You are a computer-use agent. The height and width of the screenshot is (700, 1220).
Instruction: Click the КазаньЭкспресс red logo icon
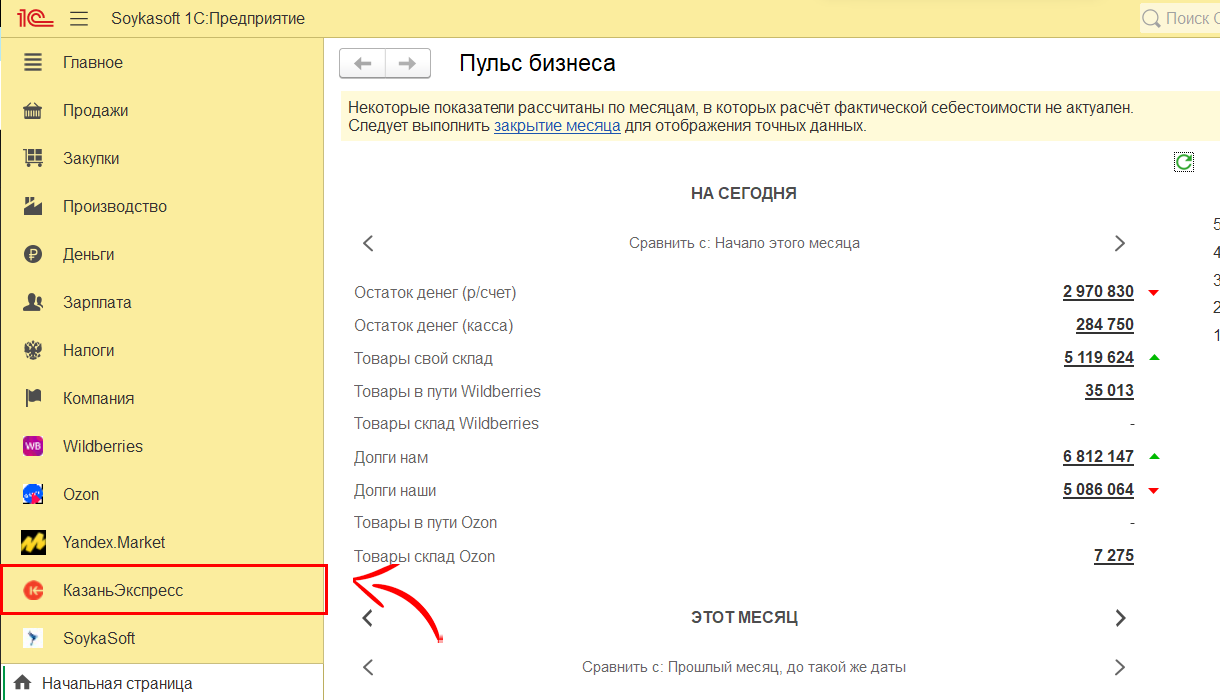pos(33,590)
